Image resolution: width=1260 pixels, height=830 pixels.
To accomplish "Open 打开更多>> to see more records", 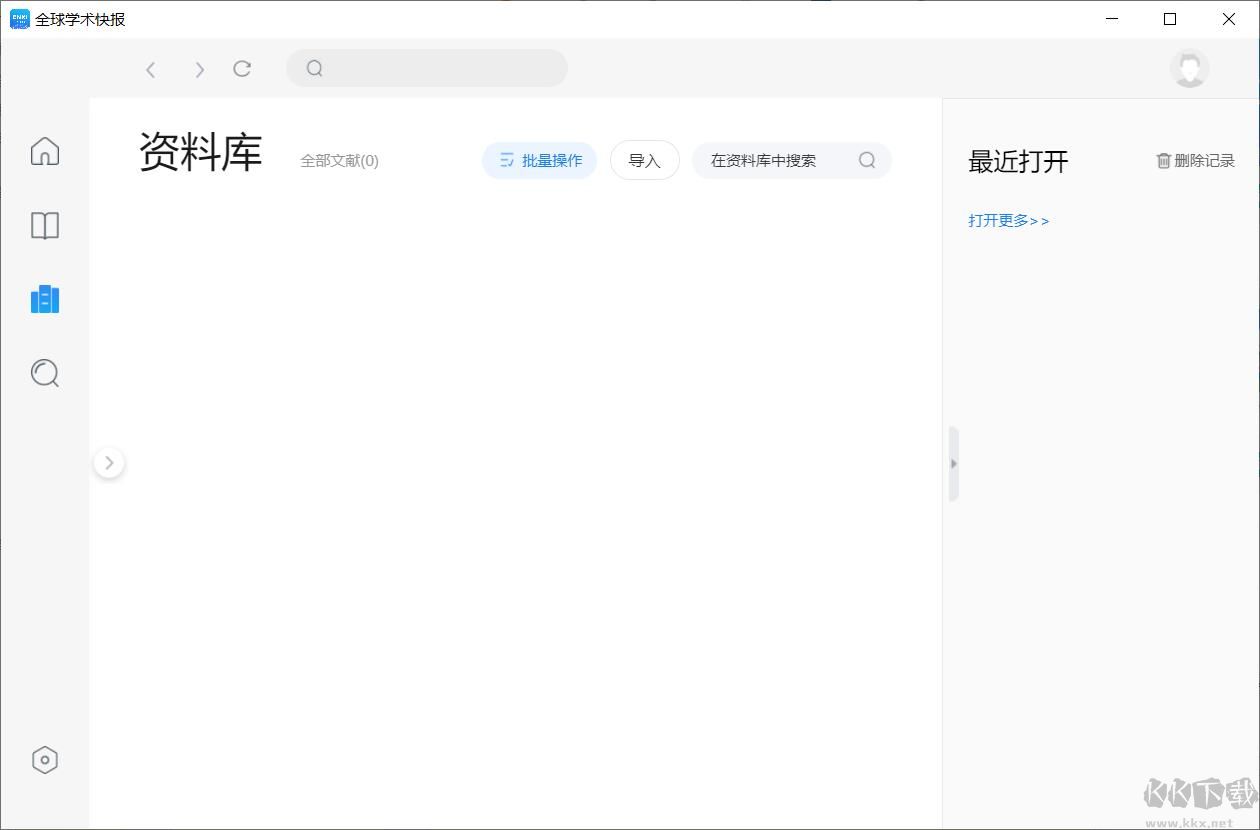I will pos(1008,221).
